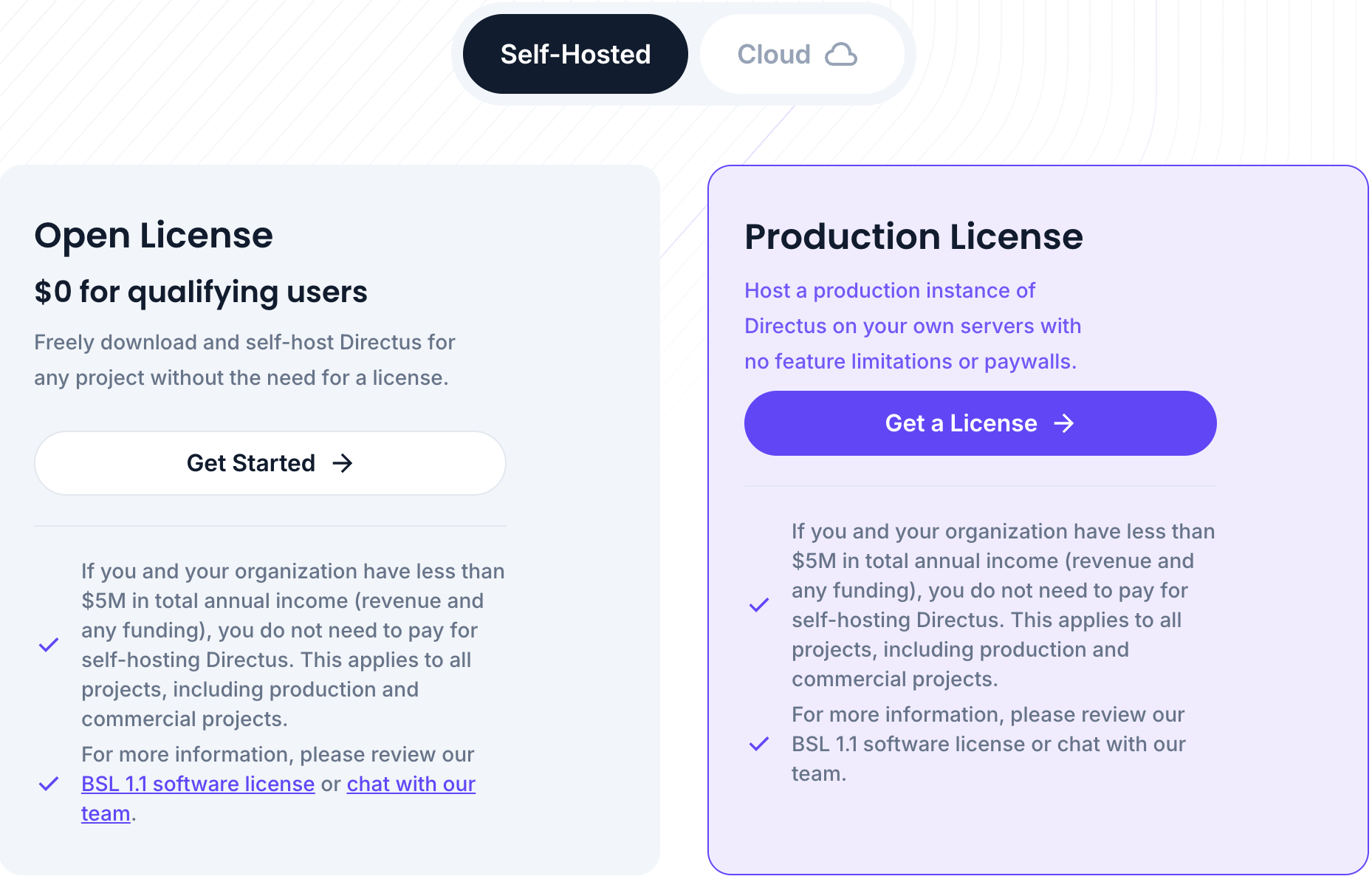Open the BSL 1.1 software license link

198,784
